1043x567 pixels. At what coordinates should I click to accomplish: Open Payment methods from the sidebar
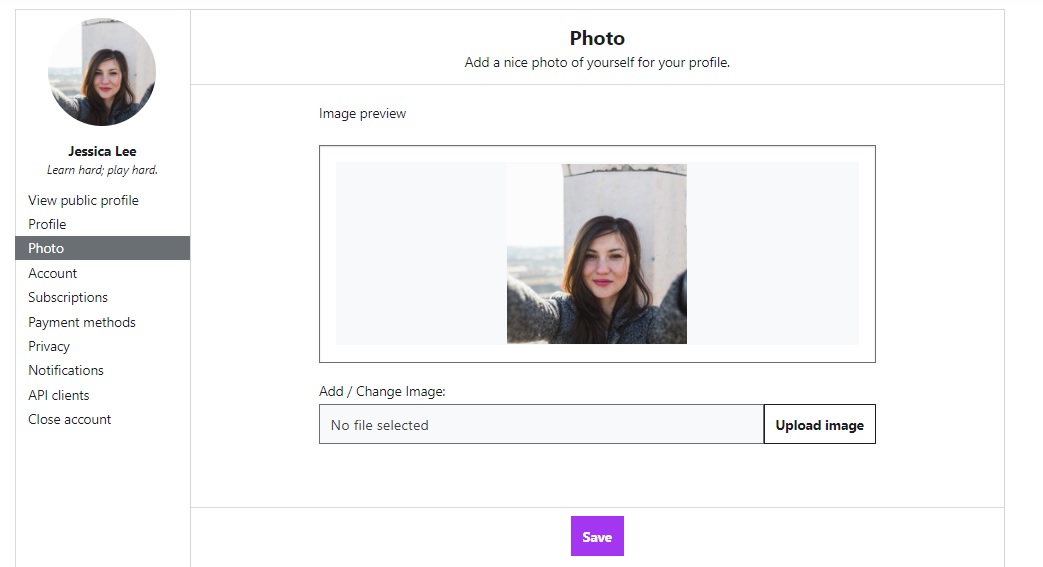pos(82,322)
